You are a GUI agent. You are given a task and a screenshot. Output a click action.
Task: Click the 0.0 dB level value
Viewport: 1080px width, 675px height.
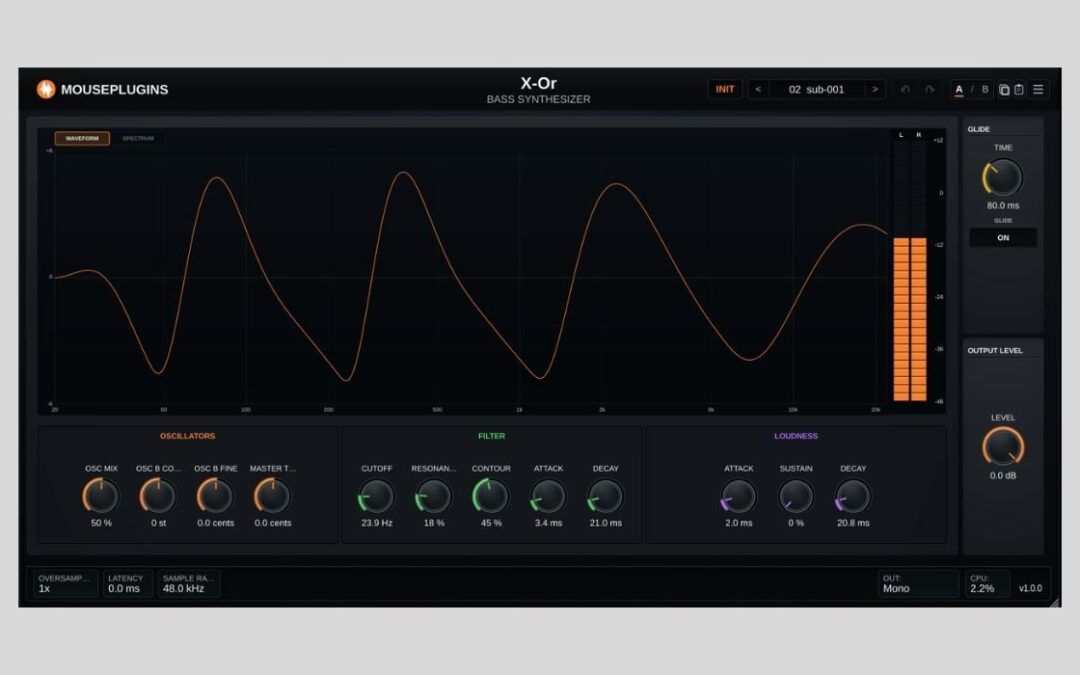(x=1003, y=475)
